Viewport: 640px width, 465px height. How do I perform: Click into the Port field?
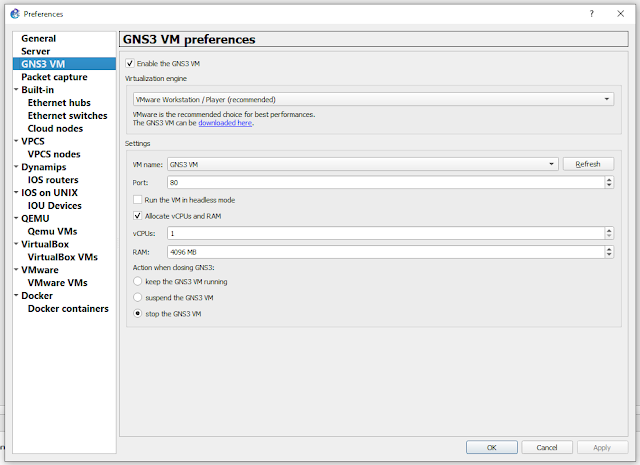pos(386,182)
